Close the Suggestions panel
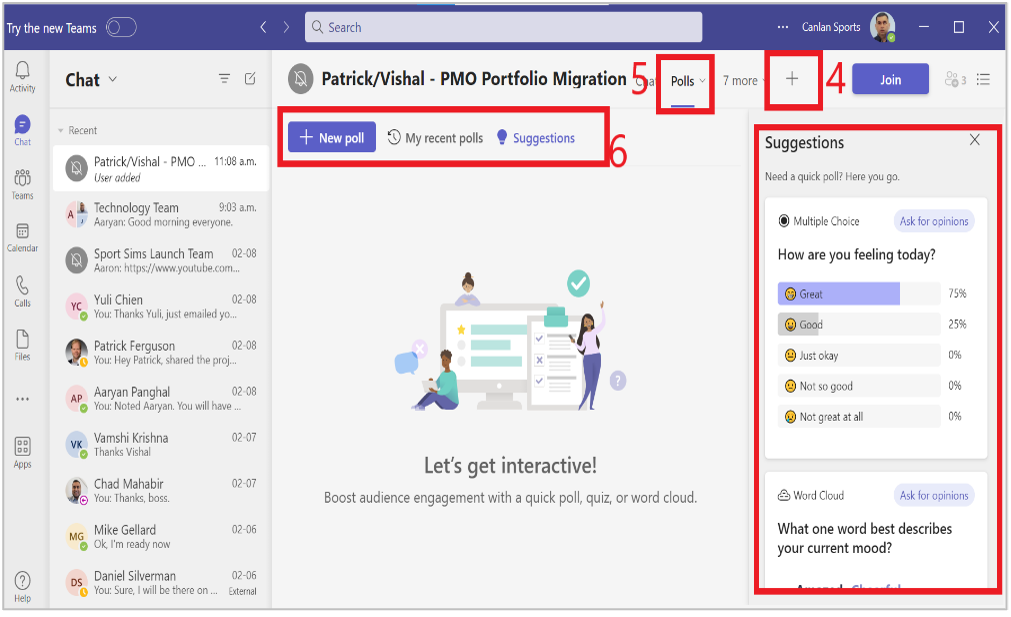 pos(974,140)
